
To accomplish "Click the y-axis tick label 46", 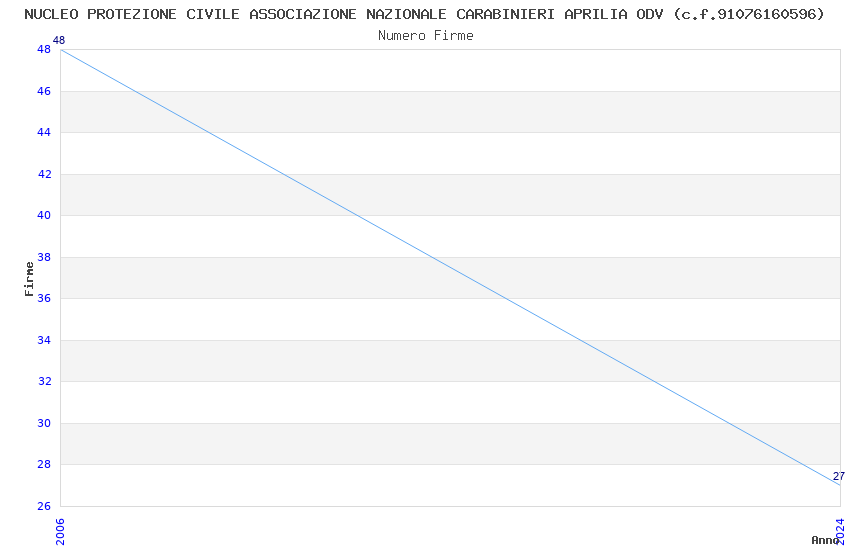I will (x=44, y=91).
